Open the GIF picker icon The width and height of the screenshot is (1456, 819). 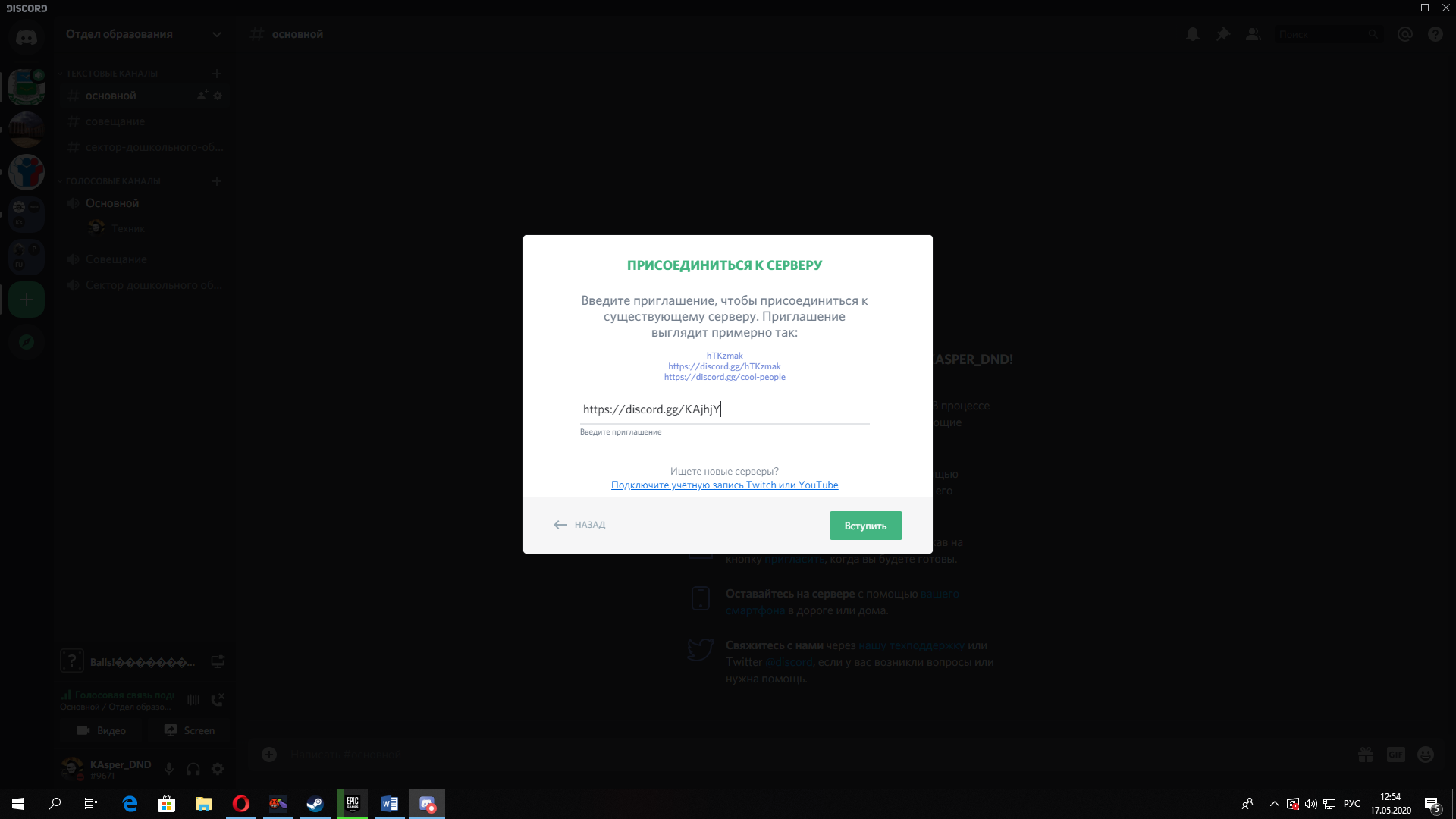pyautogui.click(x=1396, y=755)
